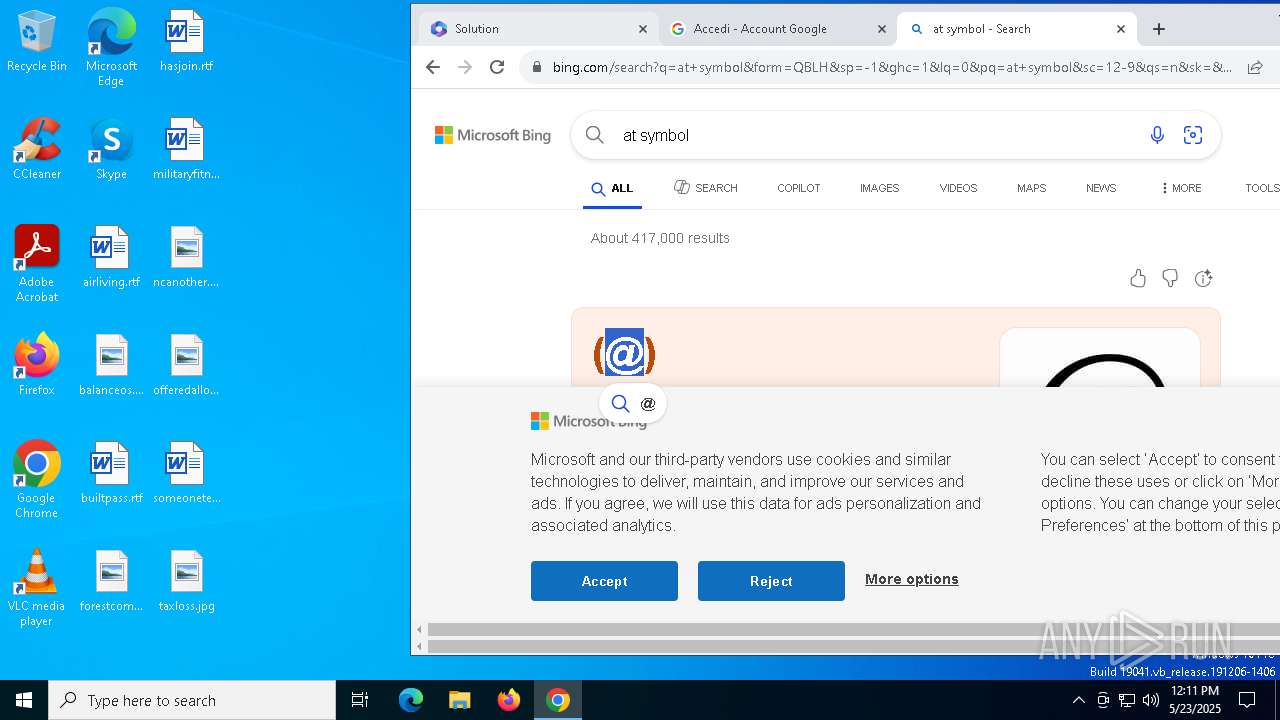Select offeredallo... image file on desktop

coord(186,365)
